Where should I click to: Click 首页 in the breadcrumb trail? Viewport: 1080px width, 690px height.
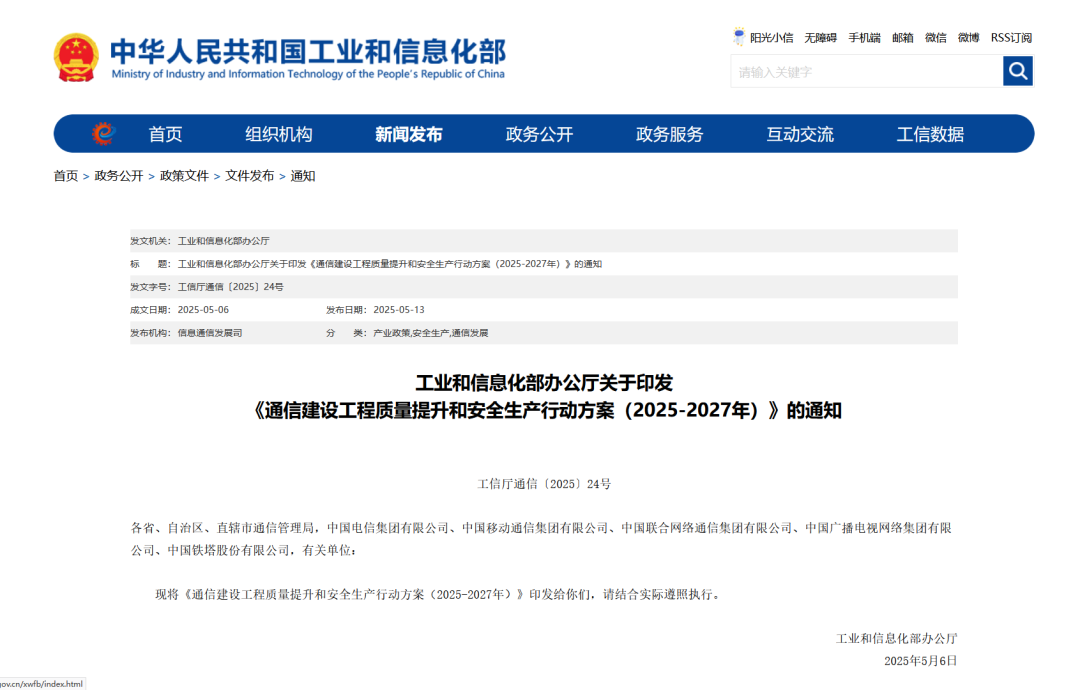pyautogui.click(x=66, y=176)
